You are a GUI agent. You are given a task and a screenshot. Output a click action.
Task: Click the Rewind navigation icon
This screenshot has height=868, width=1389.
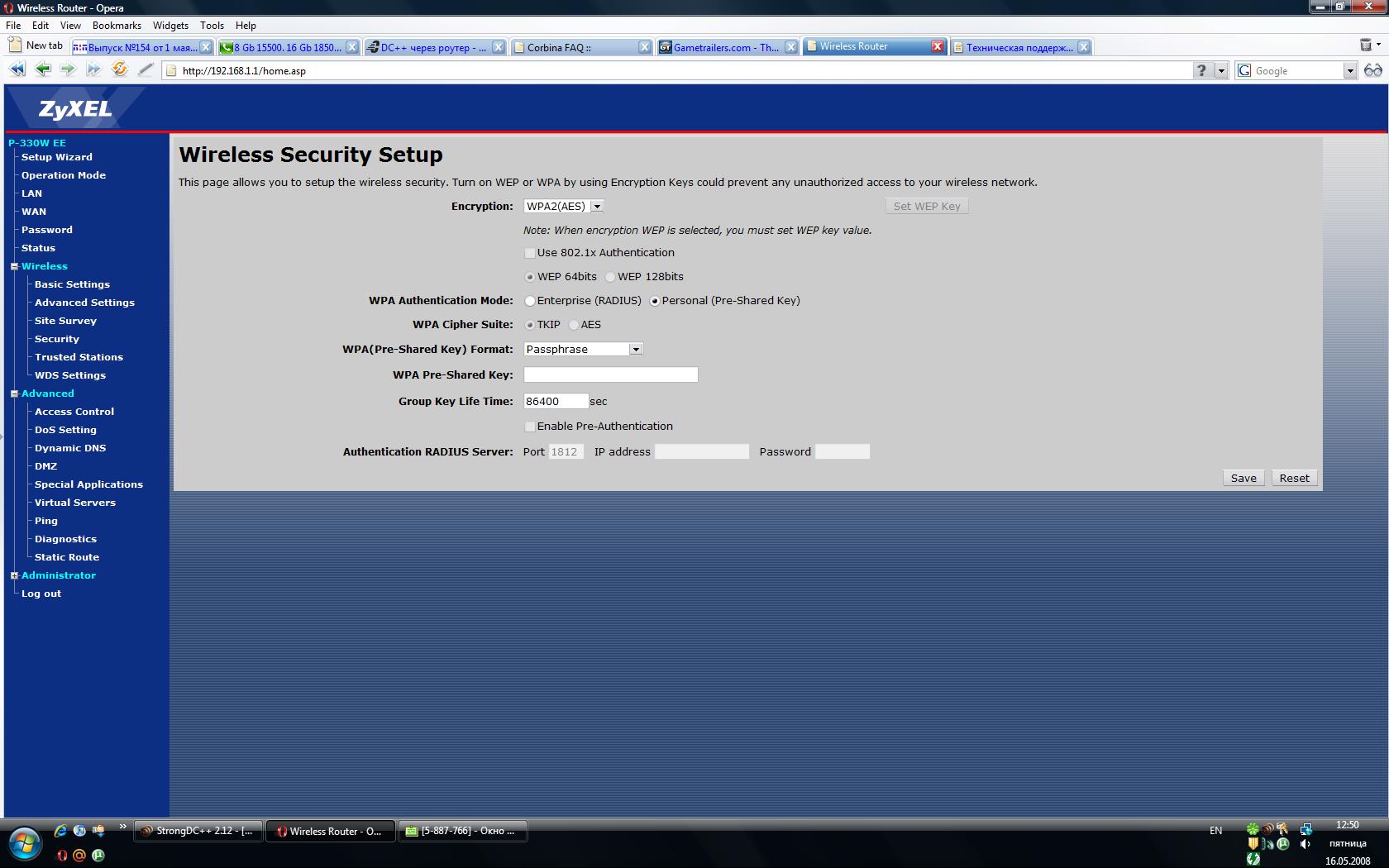point(17,70)
